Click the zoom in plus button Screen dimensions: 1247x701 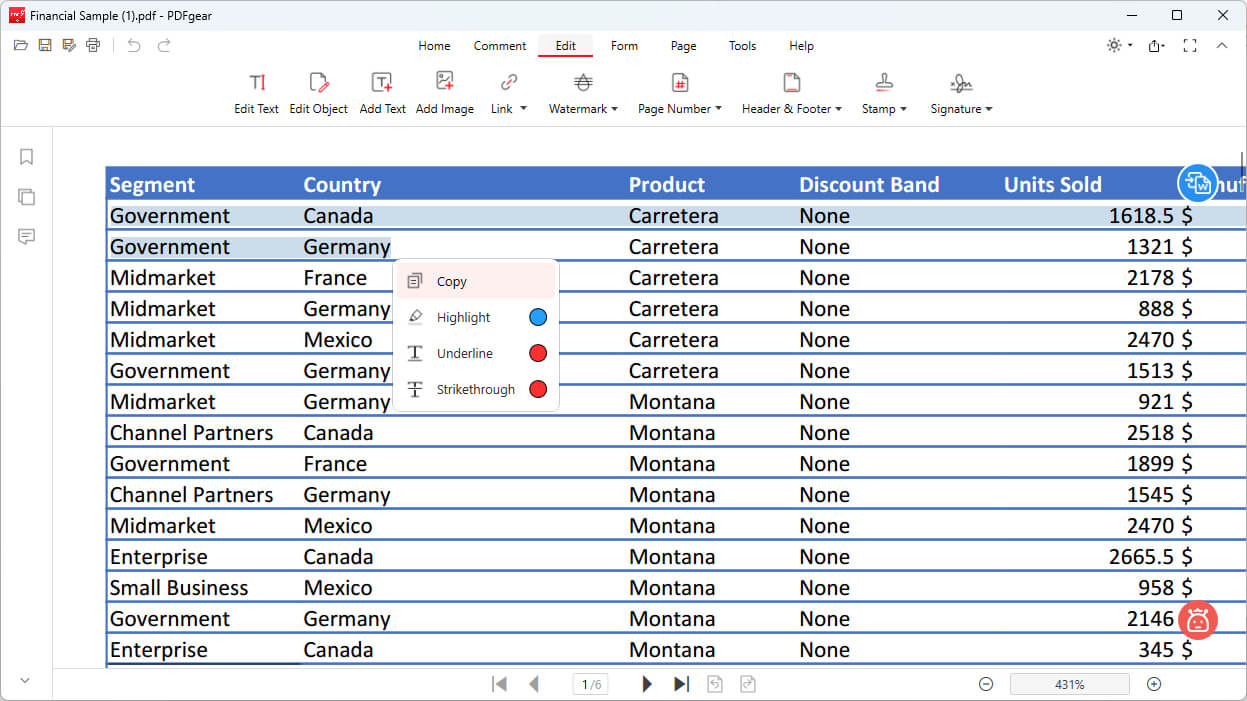point(1153,684)
